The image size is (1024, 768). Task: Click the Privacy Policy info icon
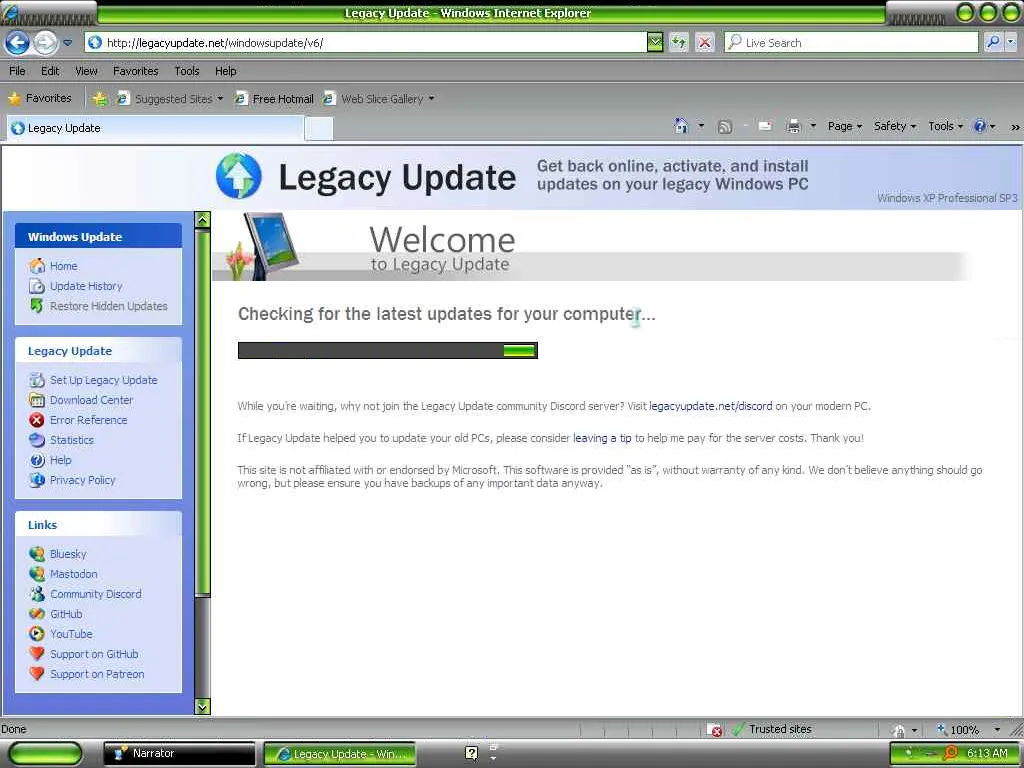pyautogui.click(x=37, y=480)
